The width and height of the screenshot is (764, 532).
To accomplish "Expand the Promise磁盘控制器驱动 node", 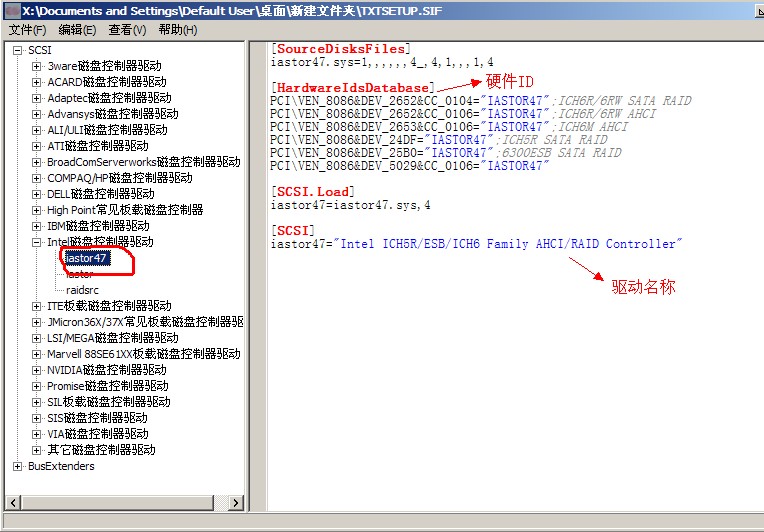I will pyautogui.click(x=37, y=386).
